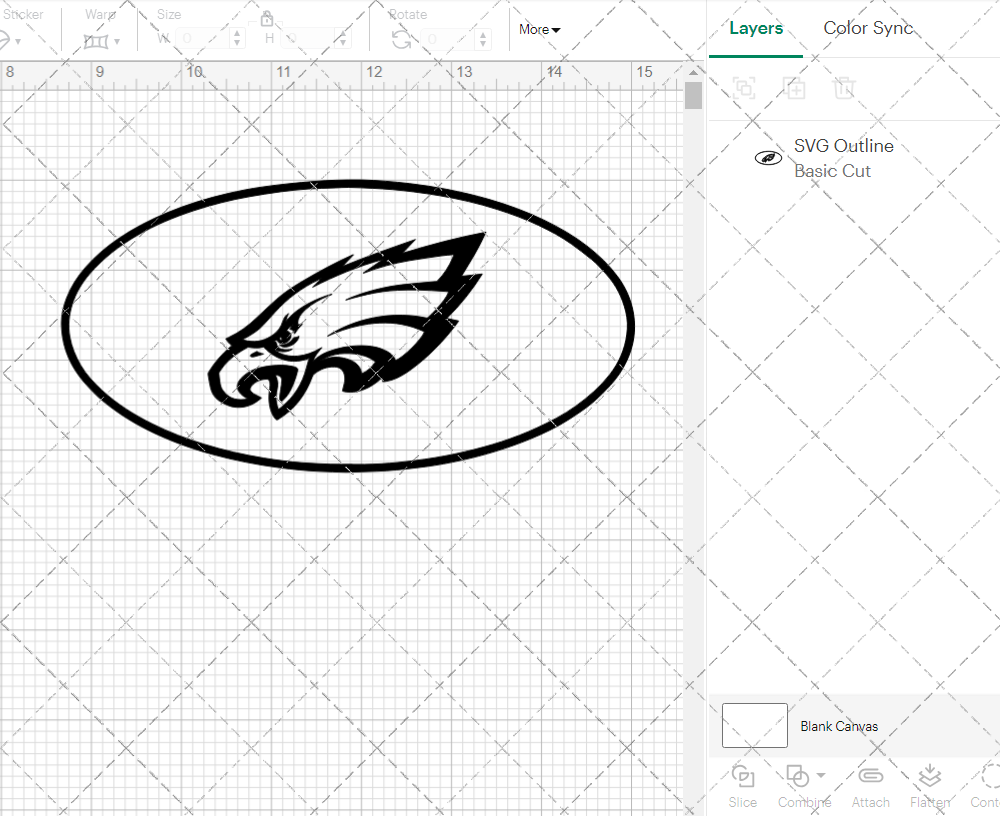1000x816 pixels.
Task: Click the eagle thumbnail in Layers panel
Action: point(768,158)
